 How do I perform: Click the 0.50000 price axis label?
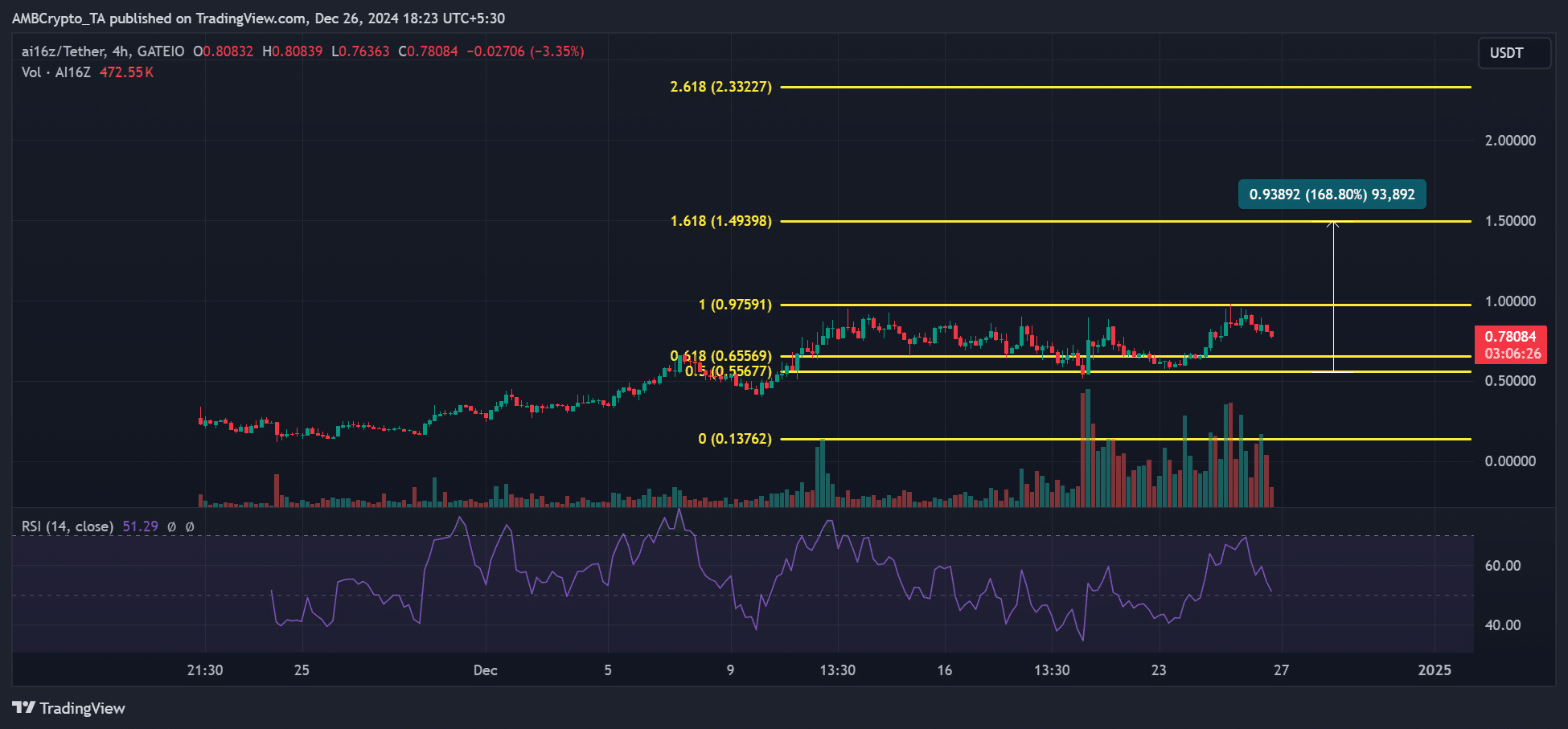point(1510,381)
